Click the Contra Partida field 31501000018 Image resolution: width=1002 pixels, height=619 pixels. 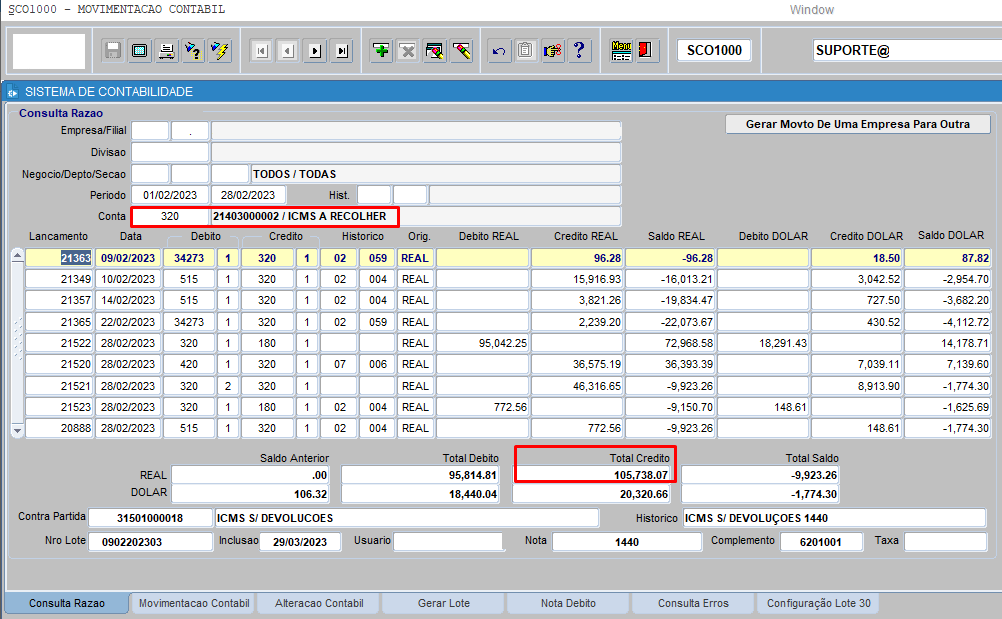pyautogui.click(x=150, y=518)
